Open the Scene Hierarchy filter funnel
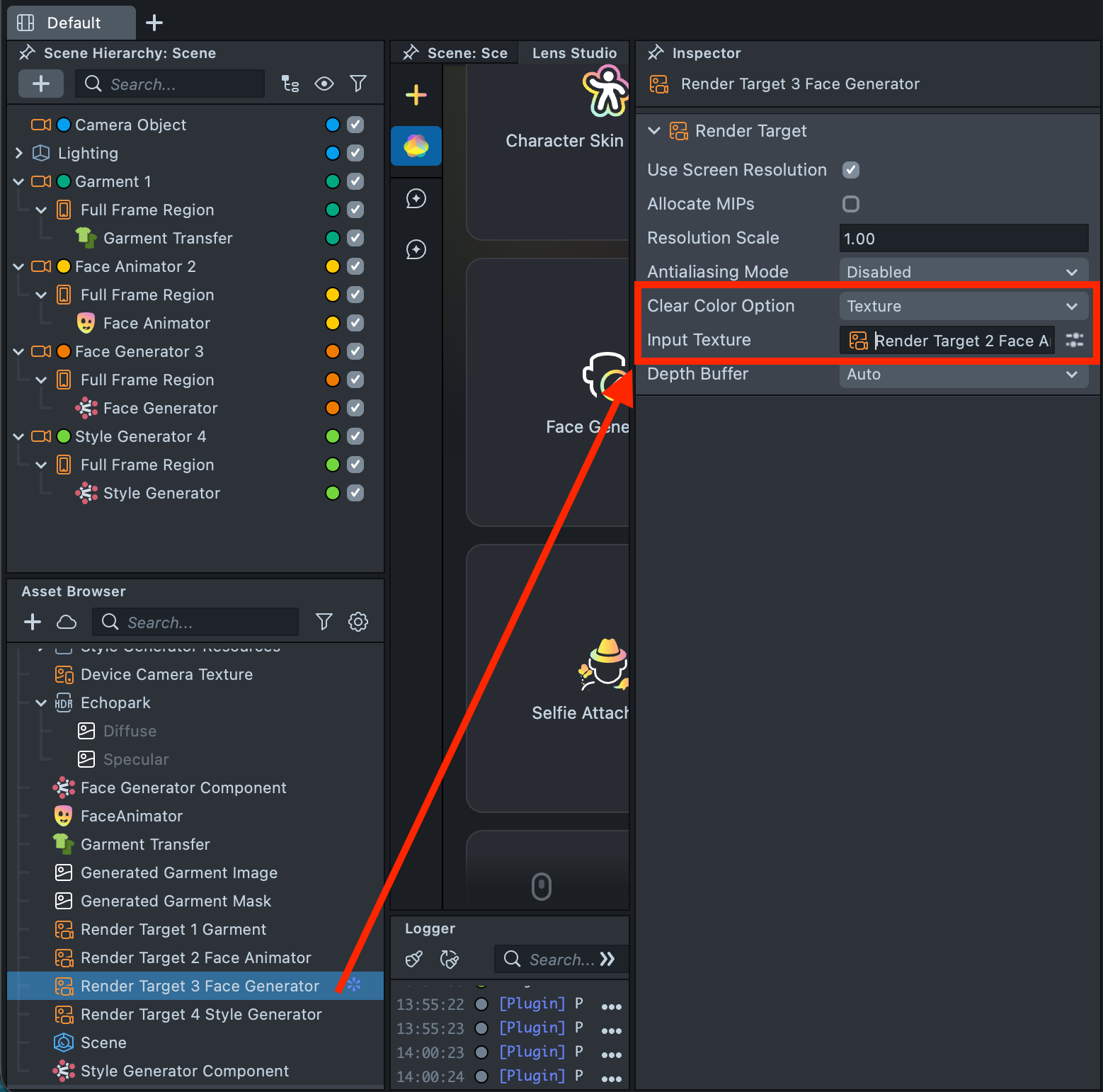 358,84
